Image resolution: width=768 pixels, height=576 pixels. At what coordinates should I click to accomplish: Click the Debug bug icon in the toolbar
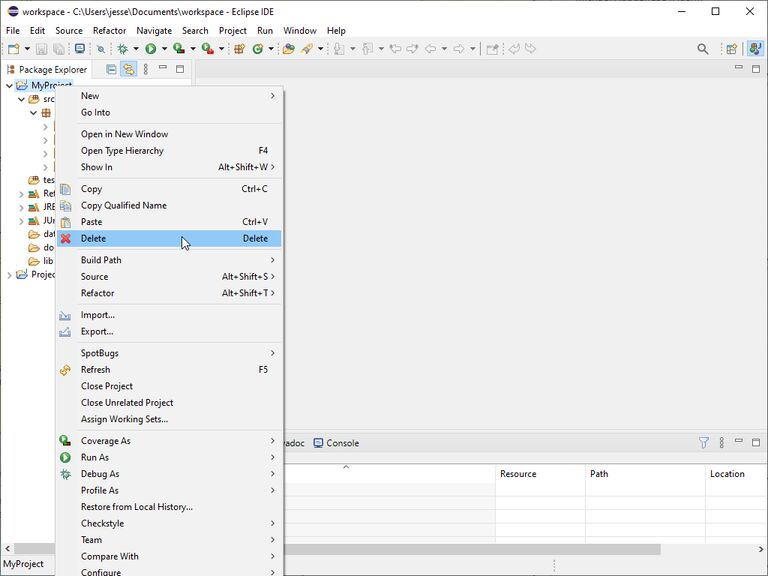(x=123, y=49)
